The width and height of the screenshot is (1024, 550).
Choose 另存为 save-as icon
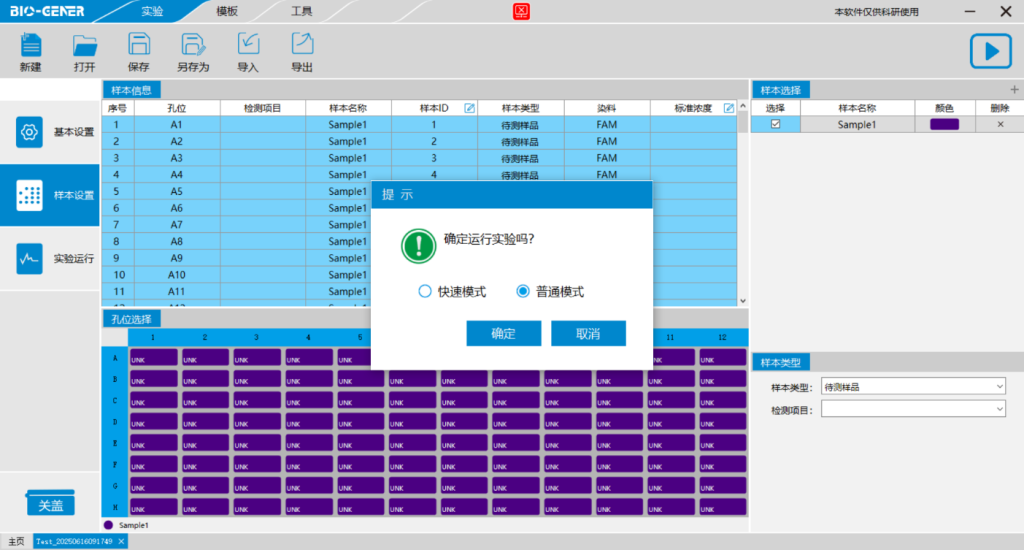(x=193, y=44)
